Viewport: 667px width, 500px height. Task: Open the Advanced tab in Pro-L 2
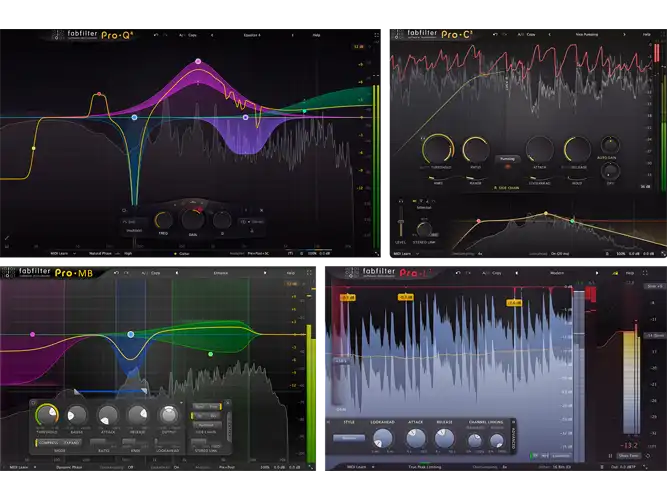click(x=513, y=437)
